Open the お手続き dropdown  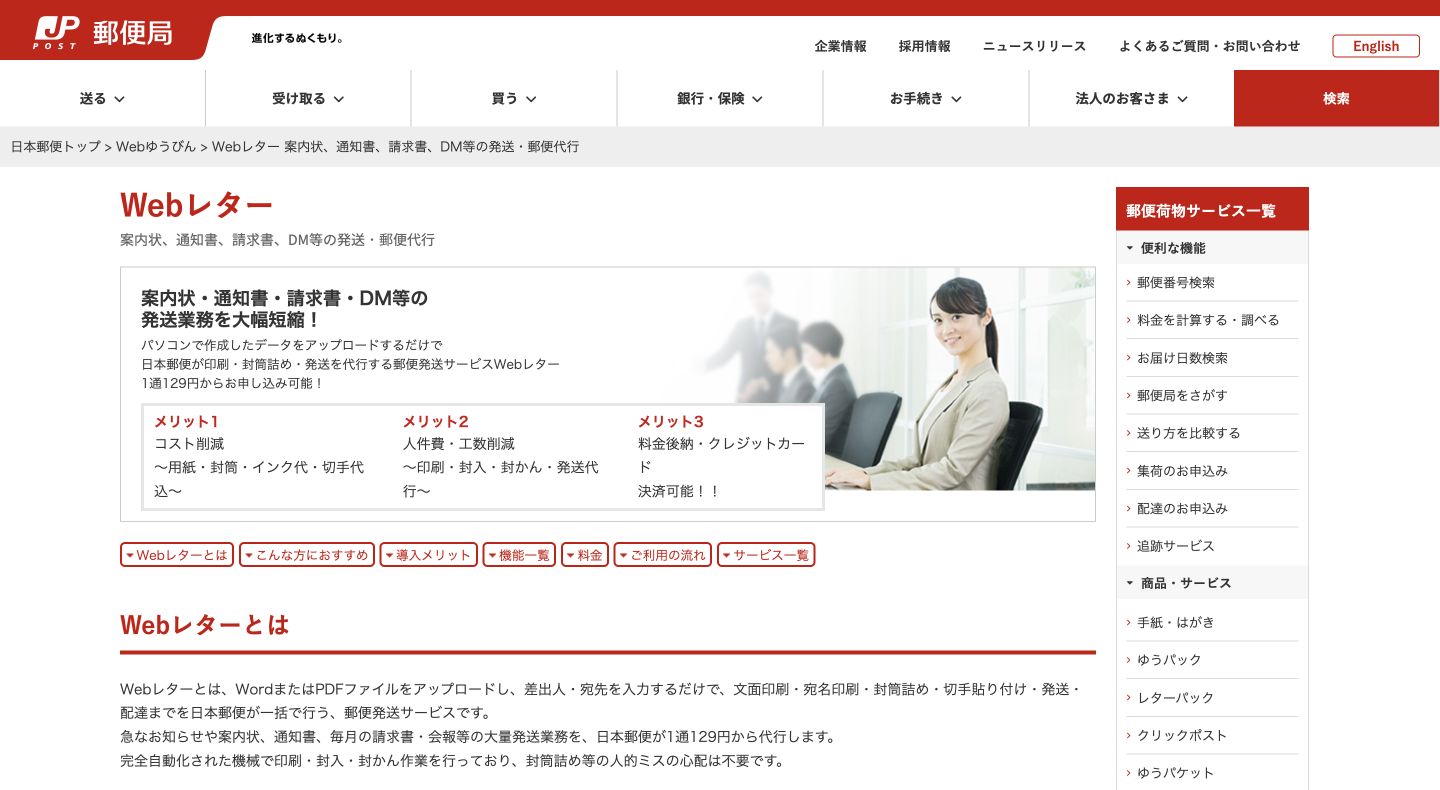926,98
